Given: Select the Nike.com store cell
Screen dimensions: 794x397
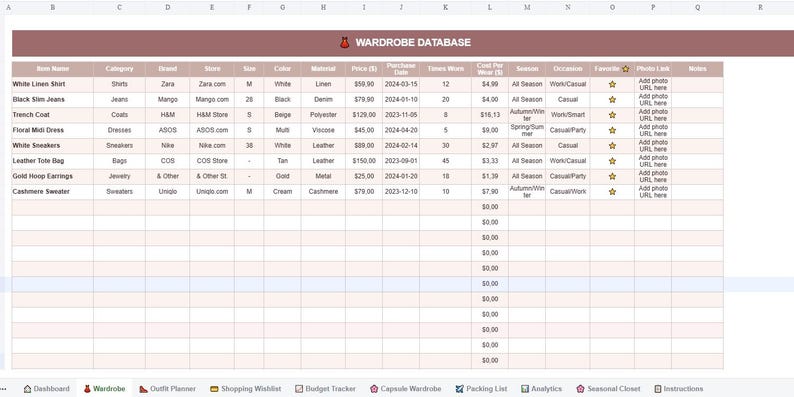Looking at the screenshot, I should coord(212,145).
